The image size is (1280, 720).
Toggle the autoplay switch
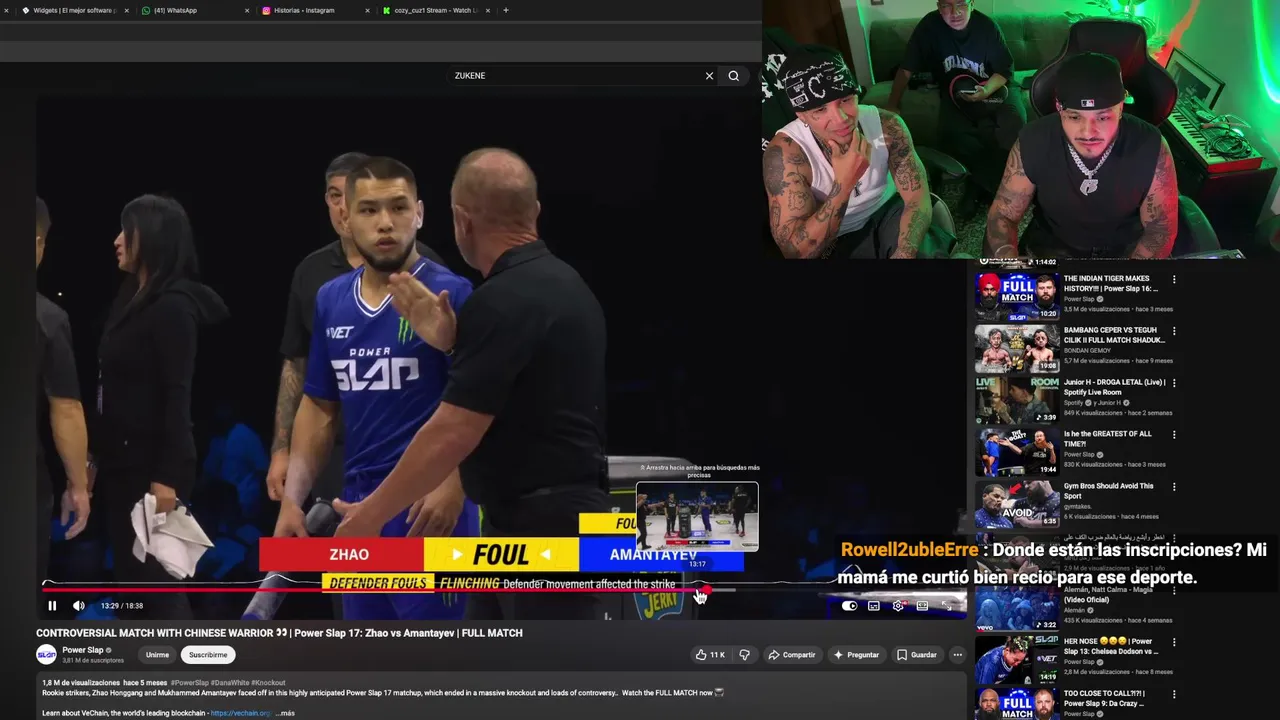pos(849,606)
